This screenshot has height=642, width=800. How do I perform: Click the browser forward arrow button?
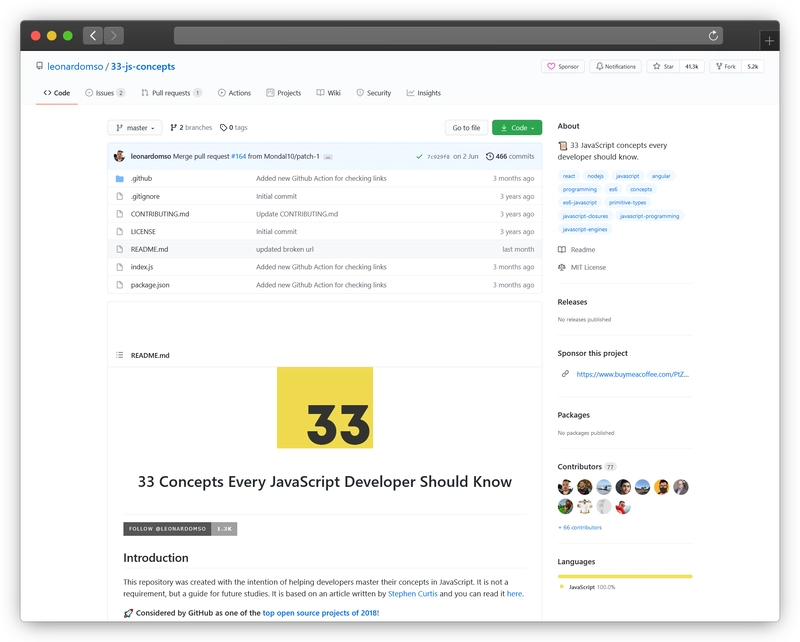coord(114,35)
